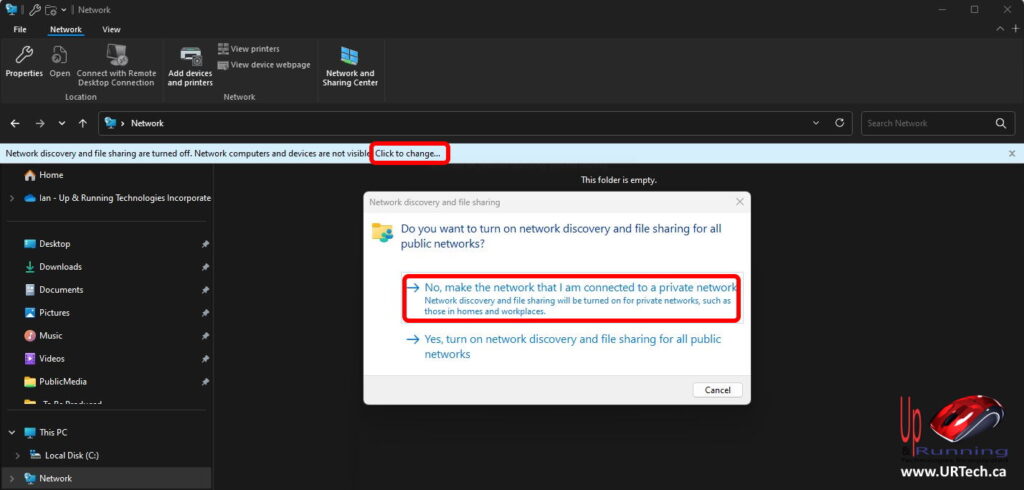Screen dimensions: 1024x490
Task: Open Network and Sharing Center from ribbon
Action: tap(349, 66)
